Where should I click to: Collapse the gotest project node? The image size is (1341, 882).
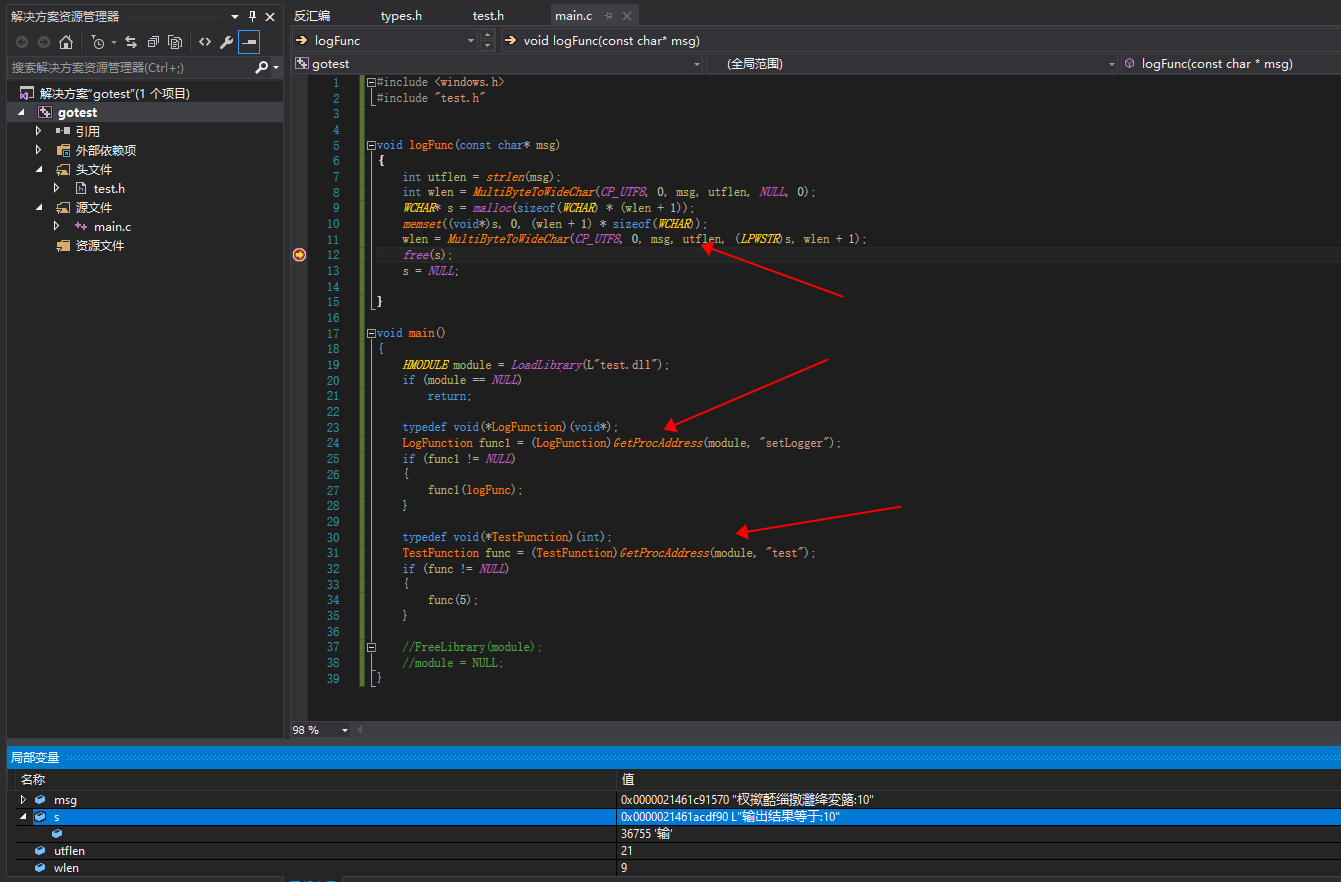[21, 112]
